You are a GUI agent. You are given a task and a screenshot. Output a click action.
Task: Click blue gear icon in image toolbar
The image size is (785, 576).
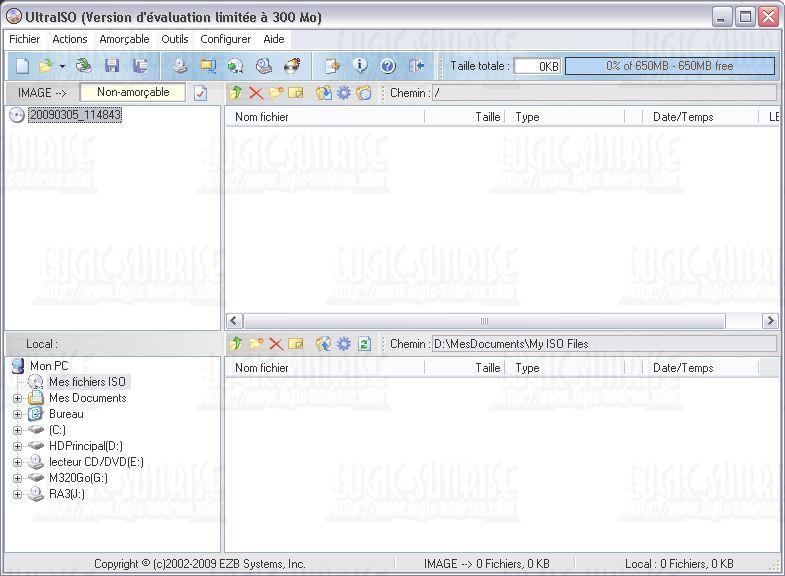tap(344, 93)
